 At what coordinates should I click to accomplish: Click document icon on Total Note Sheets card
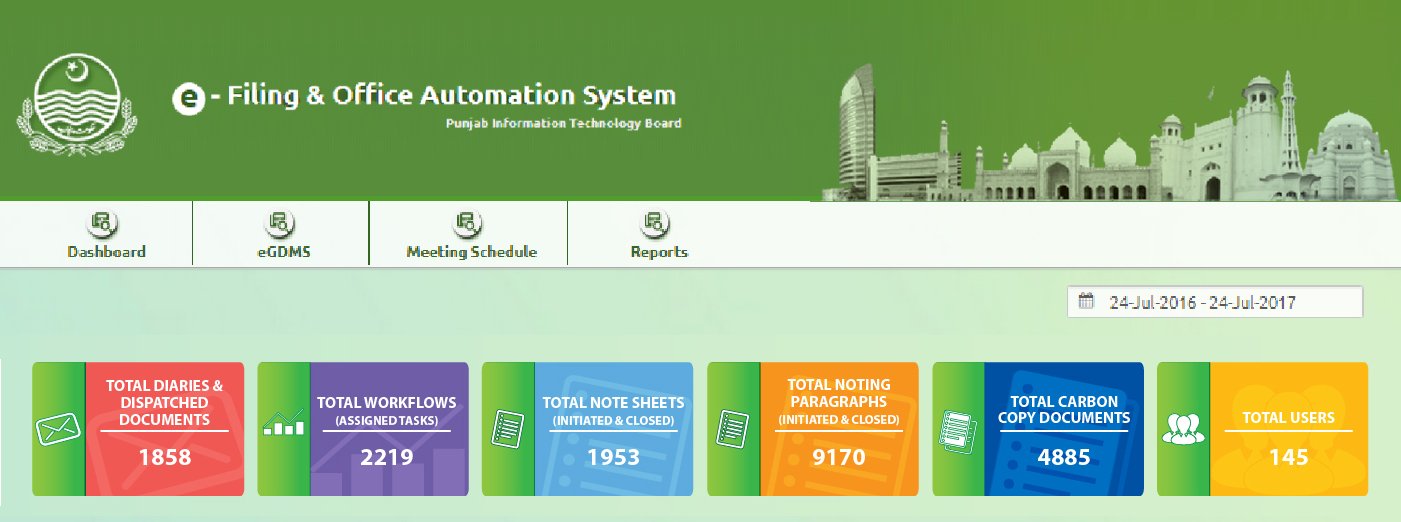point(508,429)
